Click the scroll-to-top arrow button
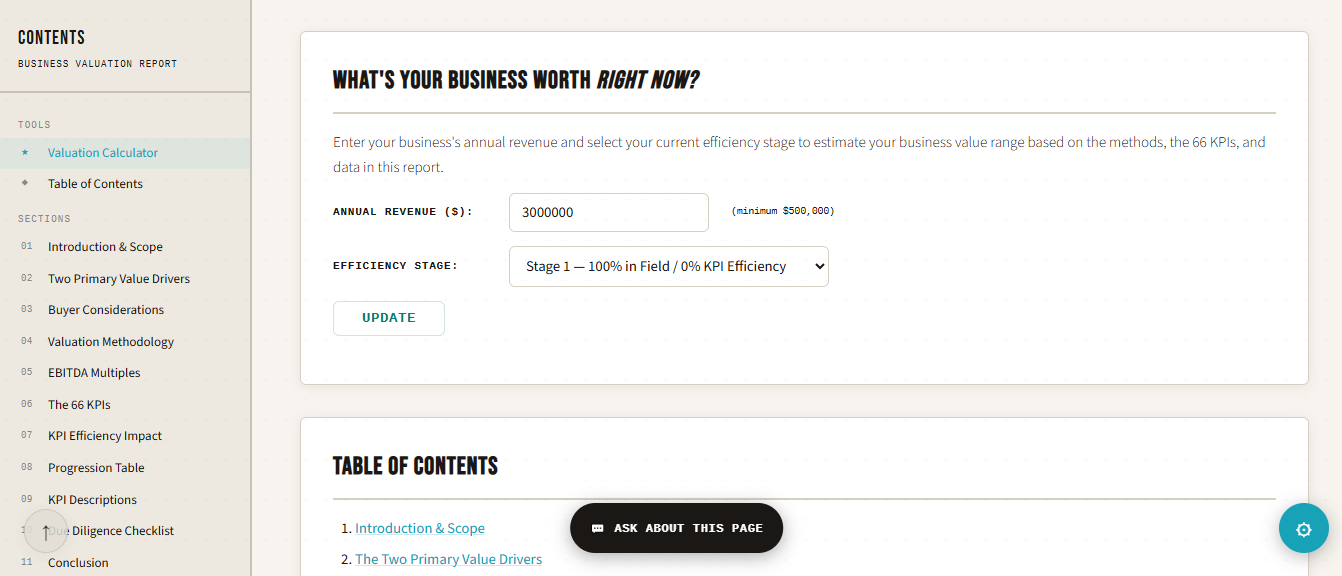 [x=45, y=531]
